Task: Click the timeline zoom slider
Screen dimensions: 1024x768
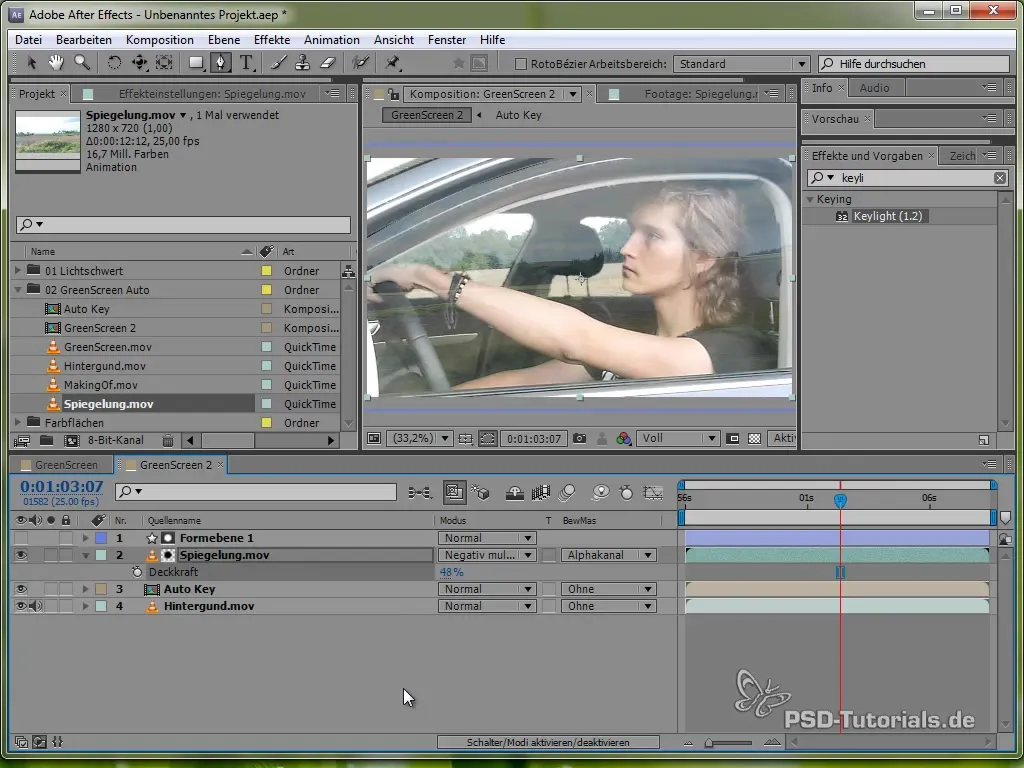Action: (x=730, y=743)
